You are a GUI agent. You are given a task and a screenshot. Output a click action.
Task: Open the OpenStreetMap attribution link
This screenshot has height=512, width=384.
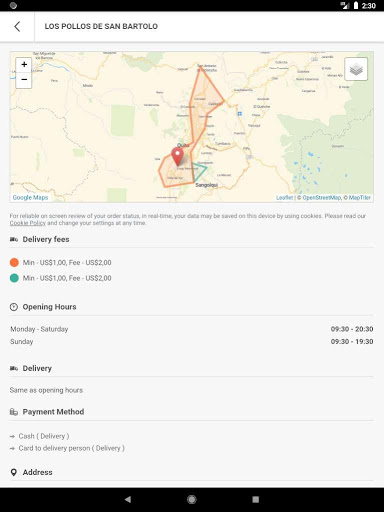[321, 198]
